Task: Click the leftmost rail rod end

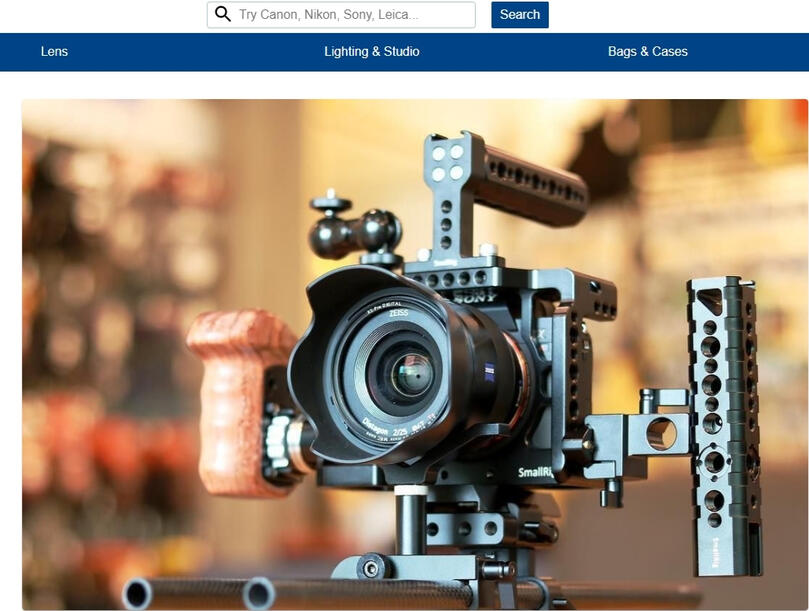Action: 137,594
